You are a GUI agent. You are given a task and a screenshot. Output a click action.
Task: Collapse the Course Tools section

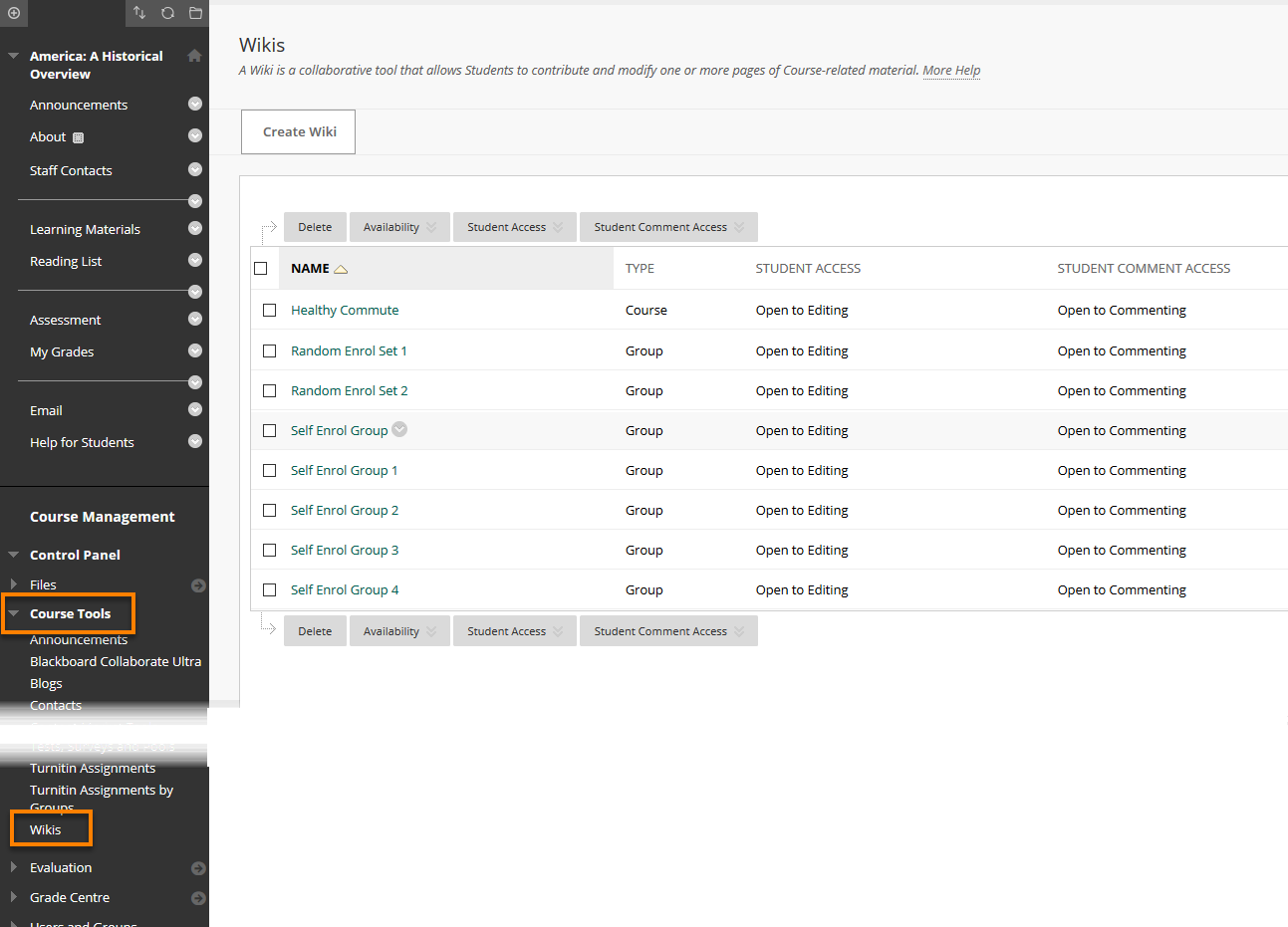pyautogui.click(x=14, y=613)
